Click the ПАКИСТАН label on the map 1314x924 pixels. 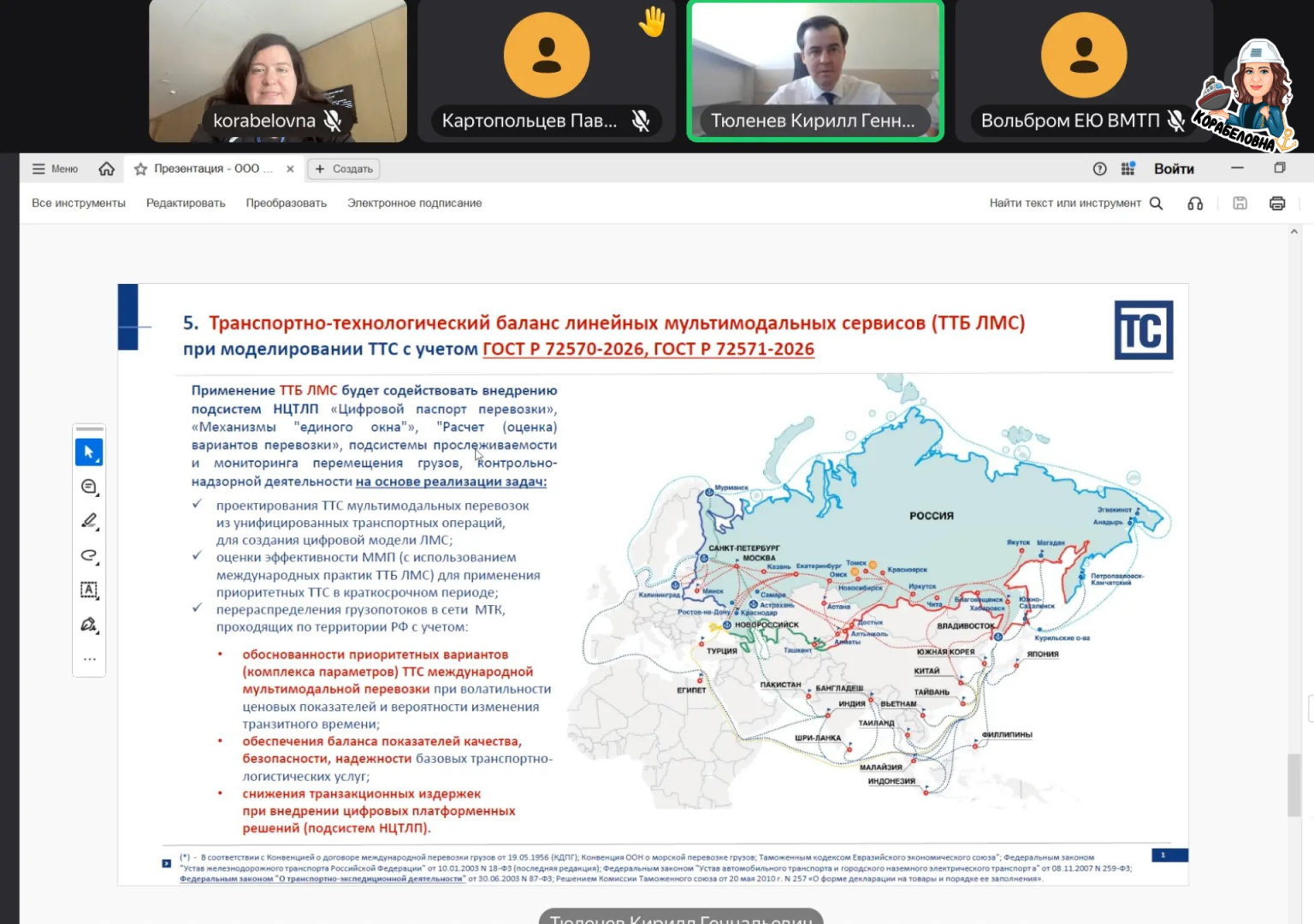click(x=781, y=684)
